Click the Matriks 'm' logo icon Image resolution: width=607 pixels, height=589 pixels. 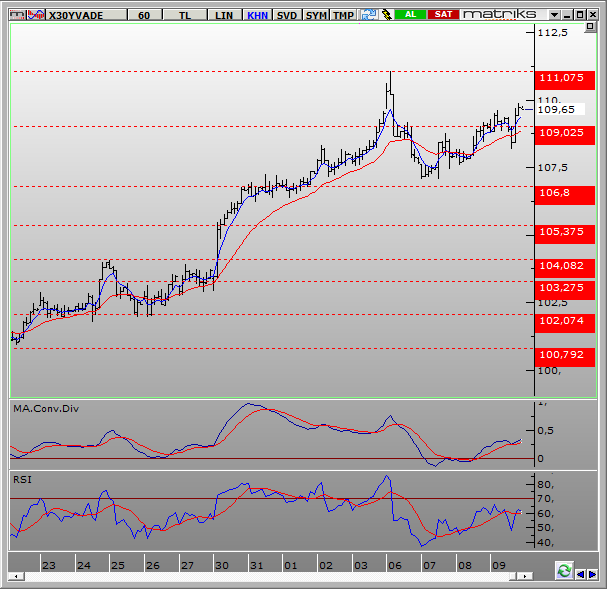click(17, 15)
